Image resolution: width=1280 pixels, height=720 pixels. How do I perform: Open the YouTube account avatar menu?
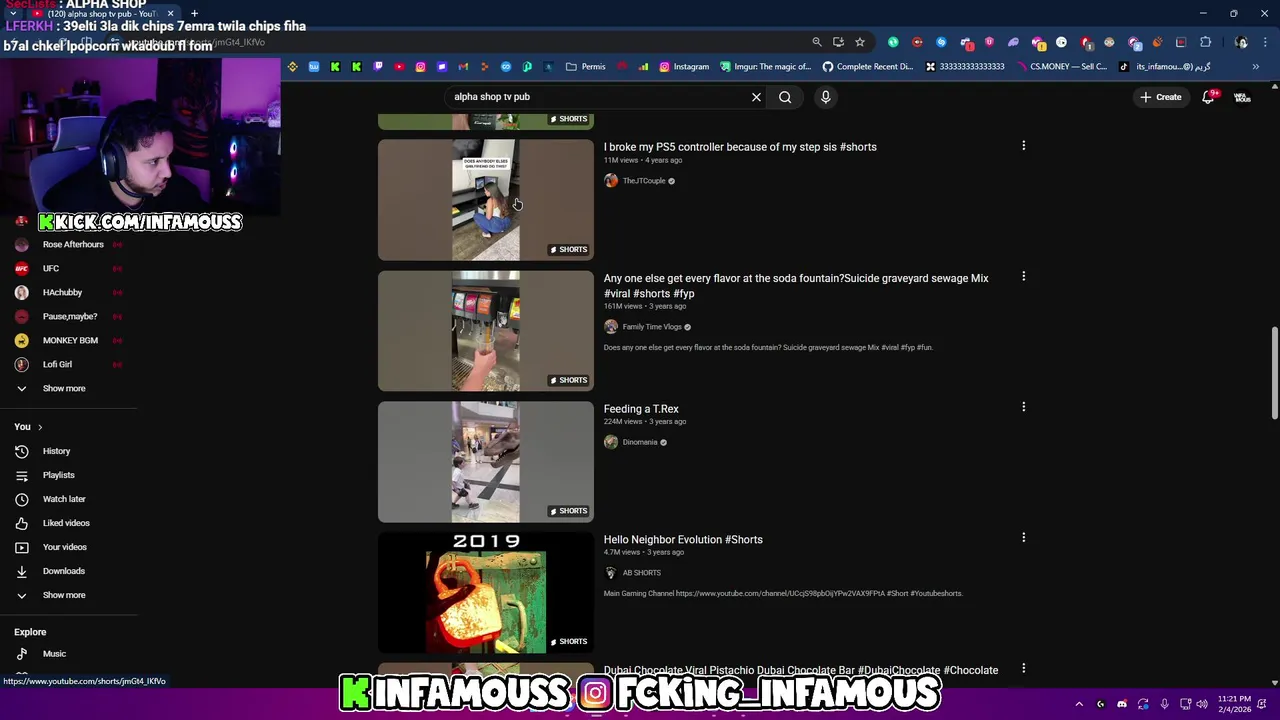(x=1242, y=97)
